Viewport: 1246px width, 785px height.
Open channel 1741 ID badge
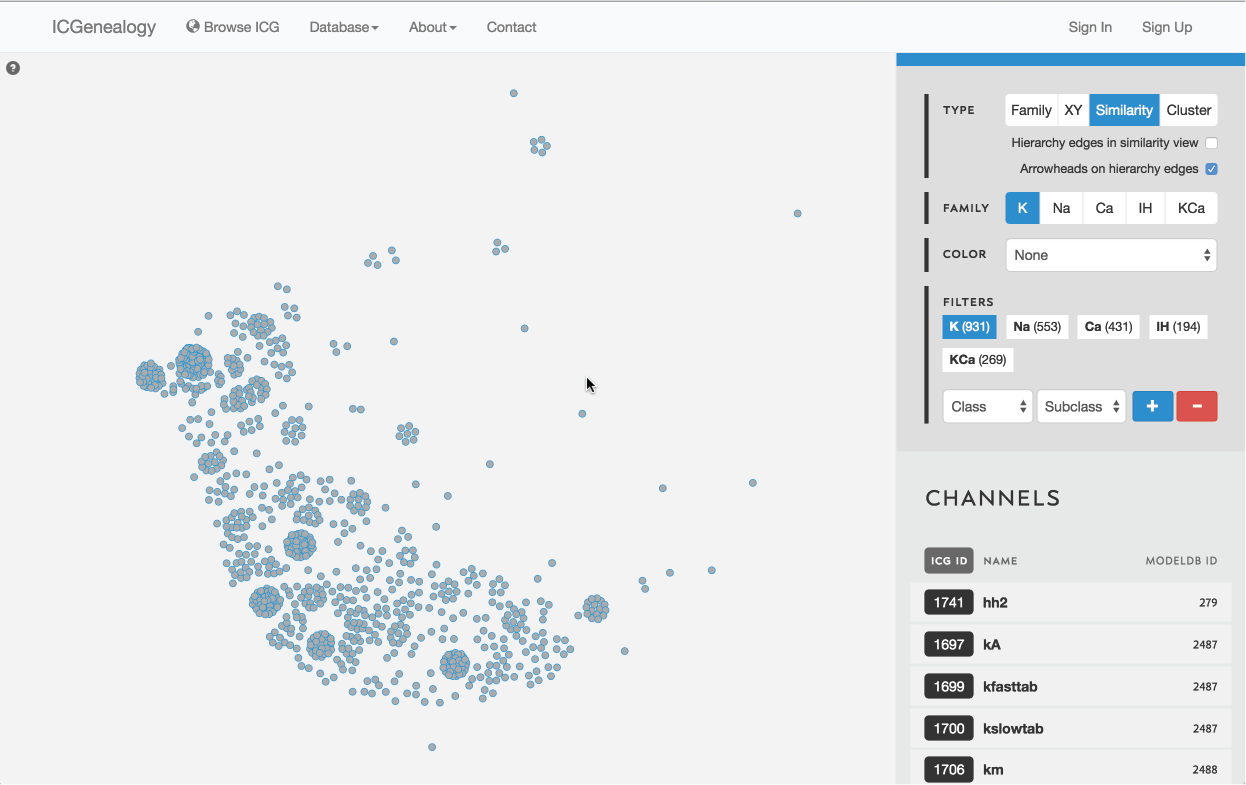tap(949, 602)
